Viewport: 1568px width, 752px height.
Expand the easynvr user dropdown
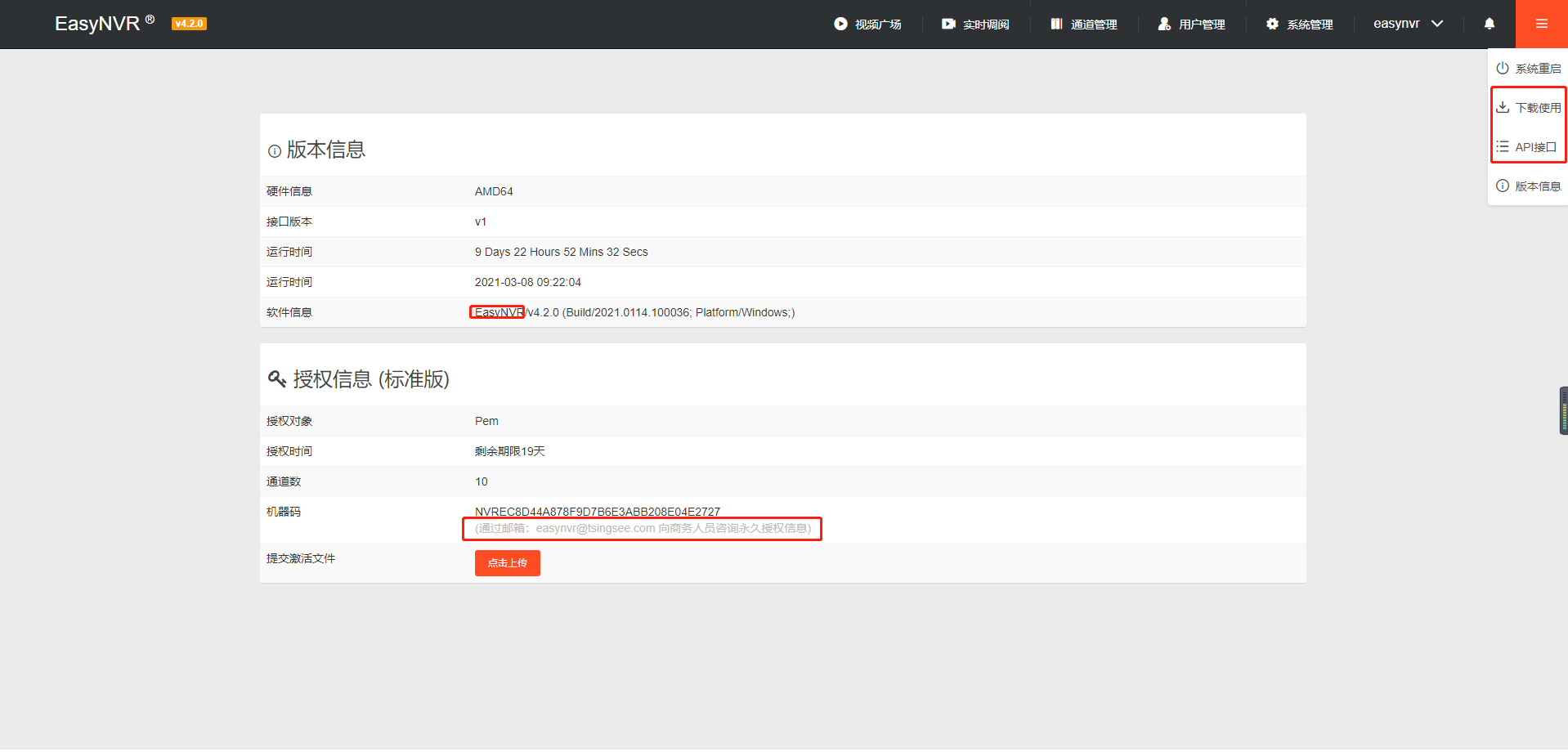tap(1408, 24)
